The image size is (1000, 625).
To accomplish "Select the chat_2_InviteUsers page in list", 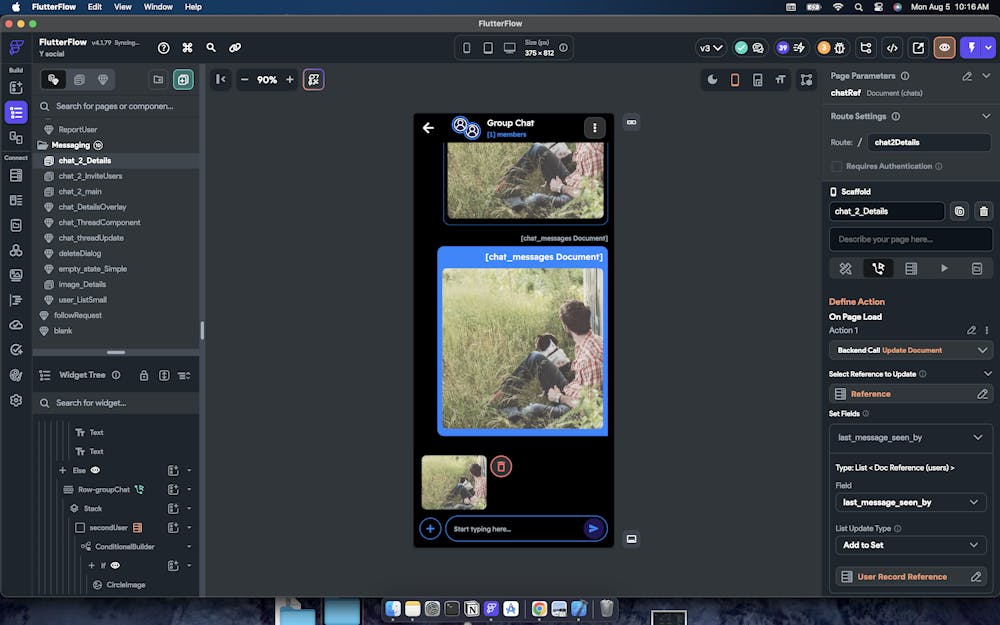I will [90, 176].
